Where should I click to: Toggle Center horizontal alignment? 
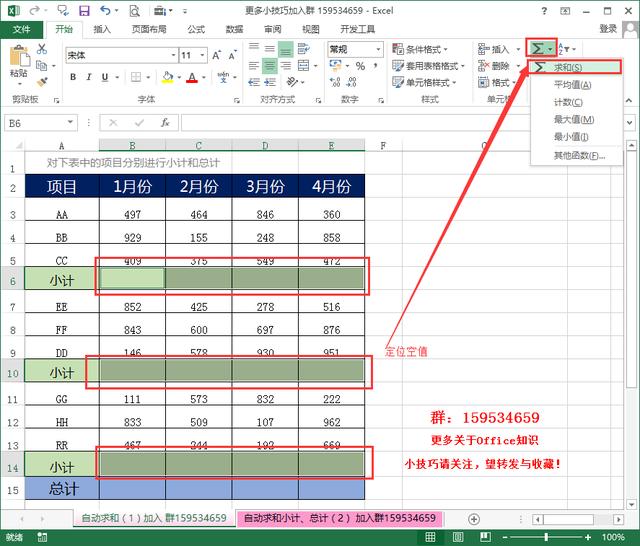[269, 66]
